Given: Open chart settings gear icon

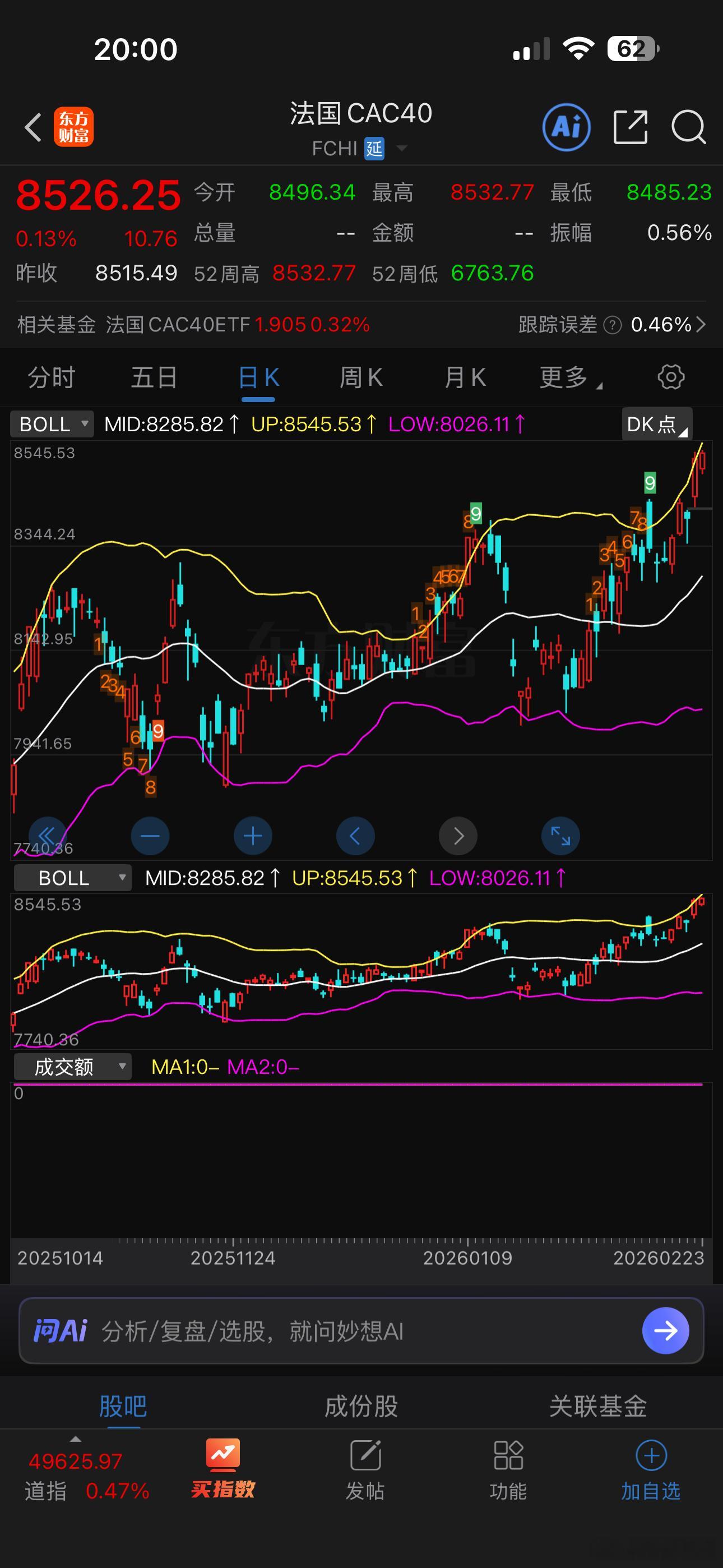Looking at the screenshot, I should 671,377.
